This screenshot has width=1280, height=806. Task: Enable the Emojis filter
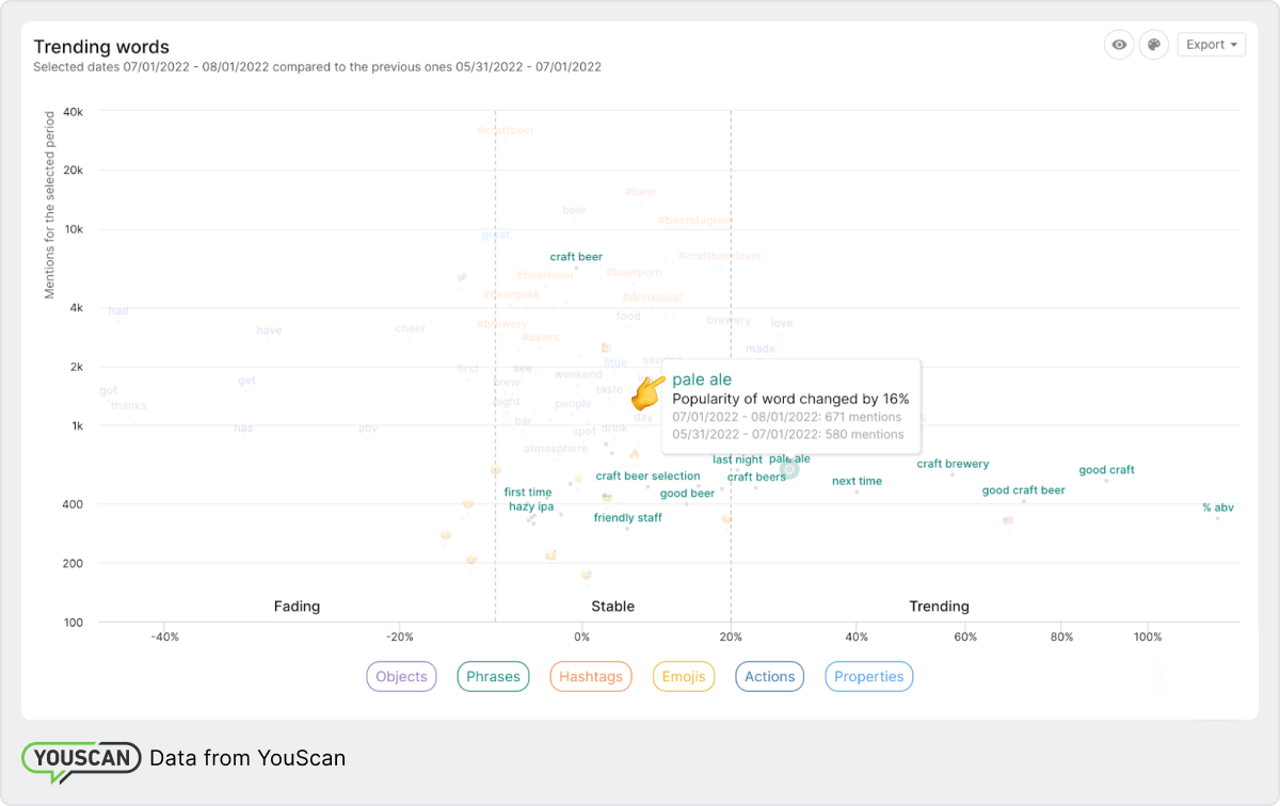[x=683, y=676]
